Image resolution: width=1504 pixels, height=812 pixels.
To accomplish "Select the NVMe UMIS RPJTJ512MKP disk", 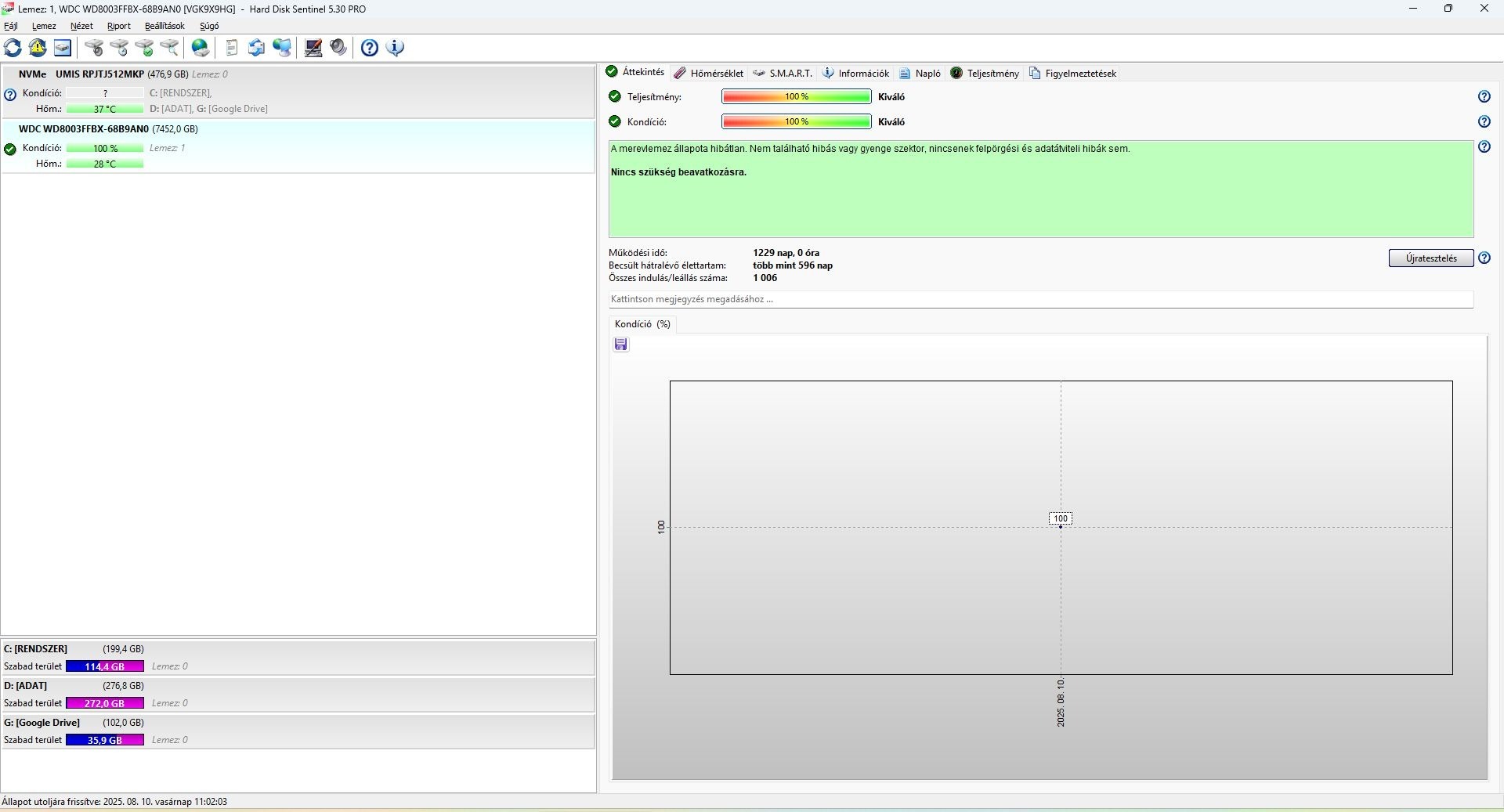I will [298, 92].
